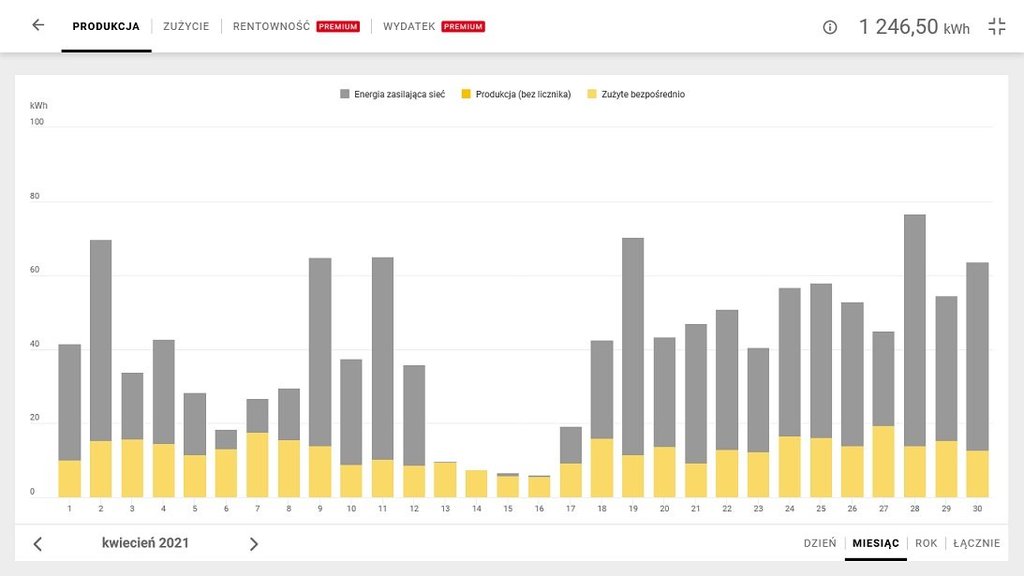This screenshot has width=1024, height=576.
Task: Exit fullscreen with the collapse icon
Action: (x=996, y=27)
